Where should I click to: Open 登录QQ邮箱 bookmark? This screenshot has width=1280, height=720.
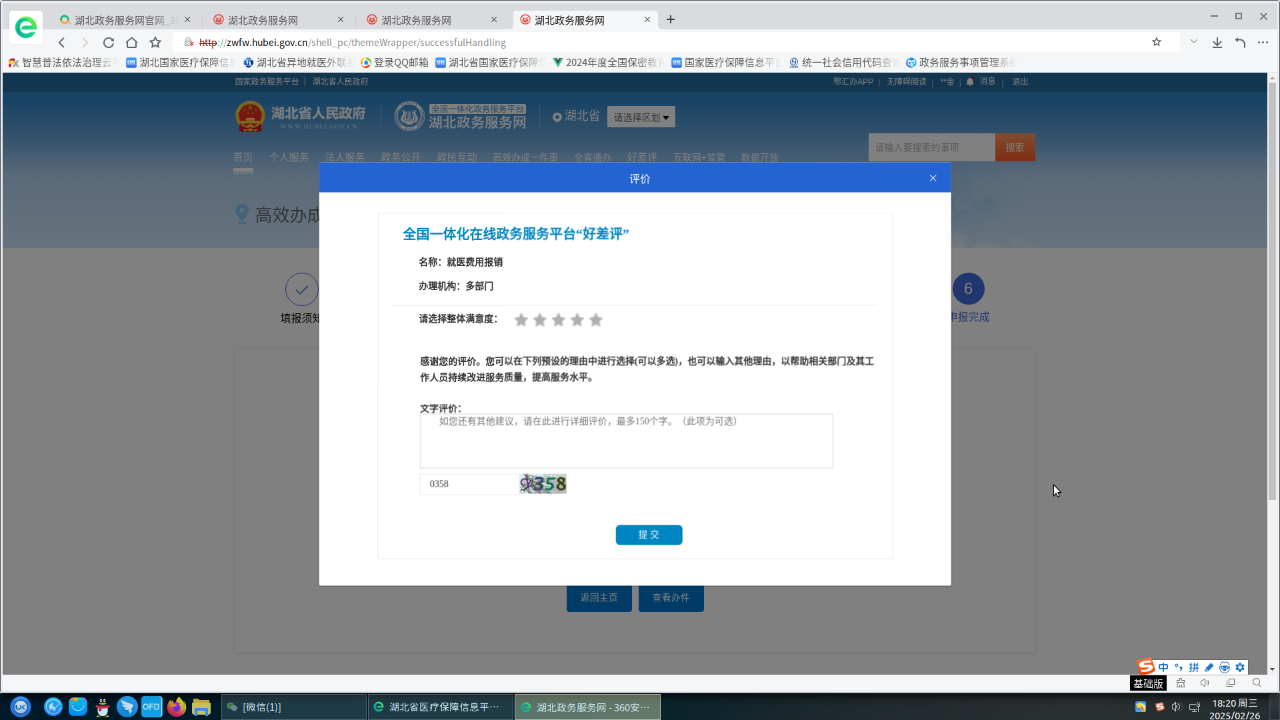tap(394, 62)
